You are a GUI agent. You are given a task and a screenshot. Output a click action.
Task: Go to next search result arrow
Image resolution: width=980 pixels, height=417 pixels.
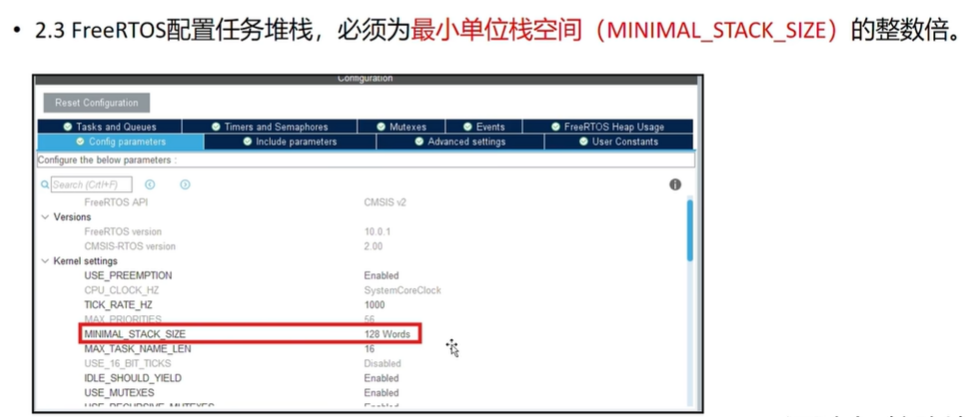point(185,184)
